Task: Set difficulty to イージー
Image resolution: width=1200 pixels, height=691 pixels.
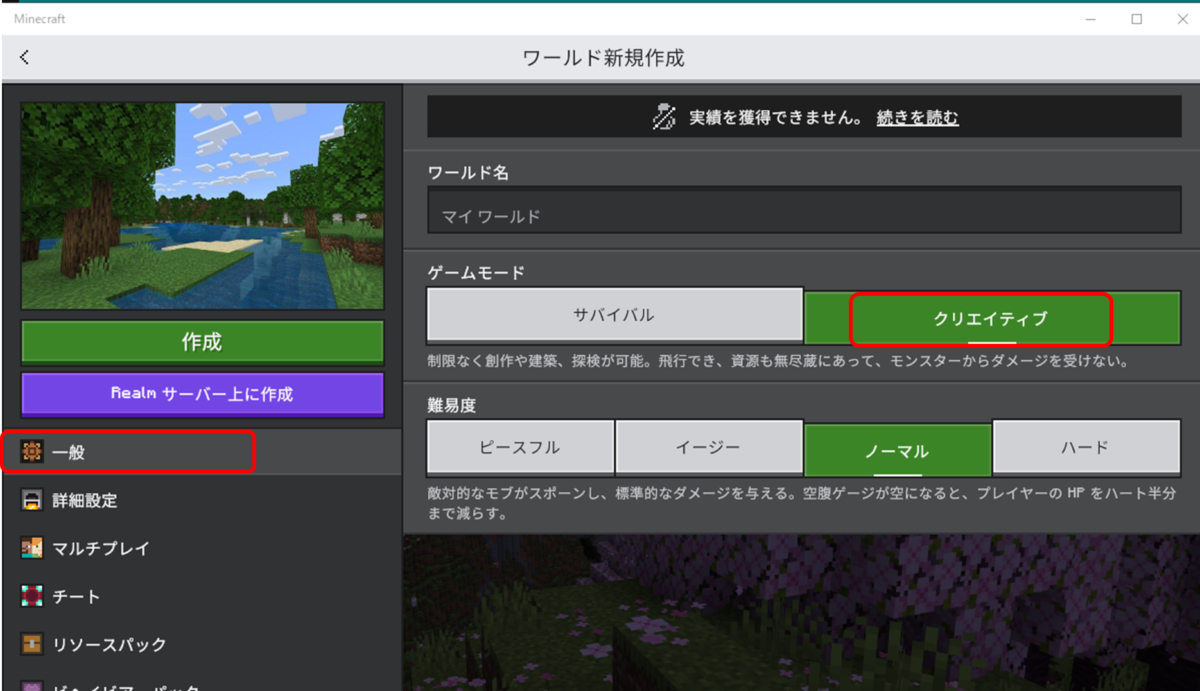Action: point(709,447)
